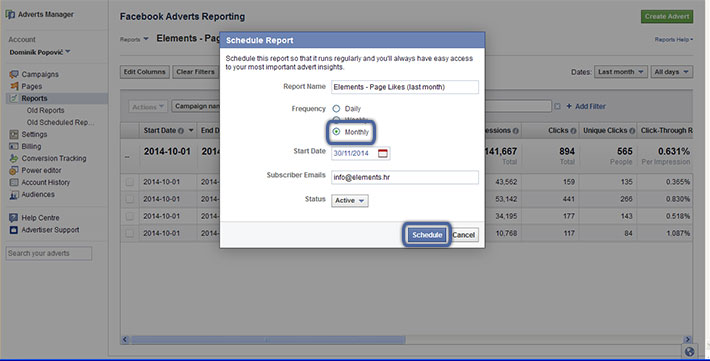
Task: Click the horizontal scrollbar thumb
Action: tap(268, 339)
